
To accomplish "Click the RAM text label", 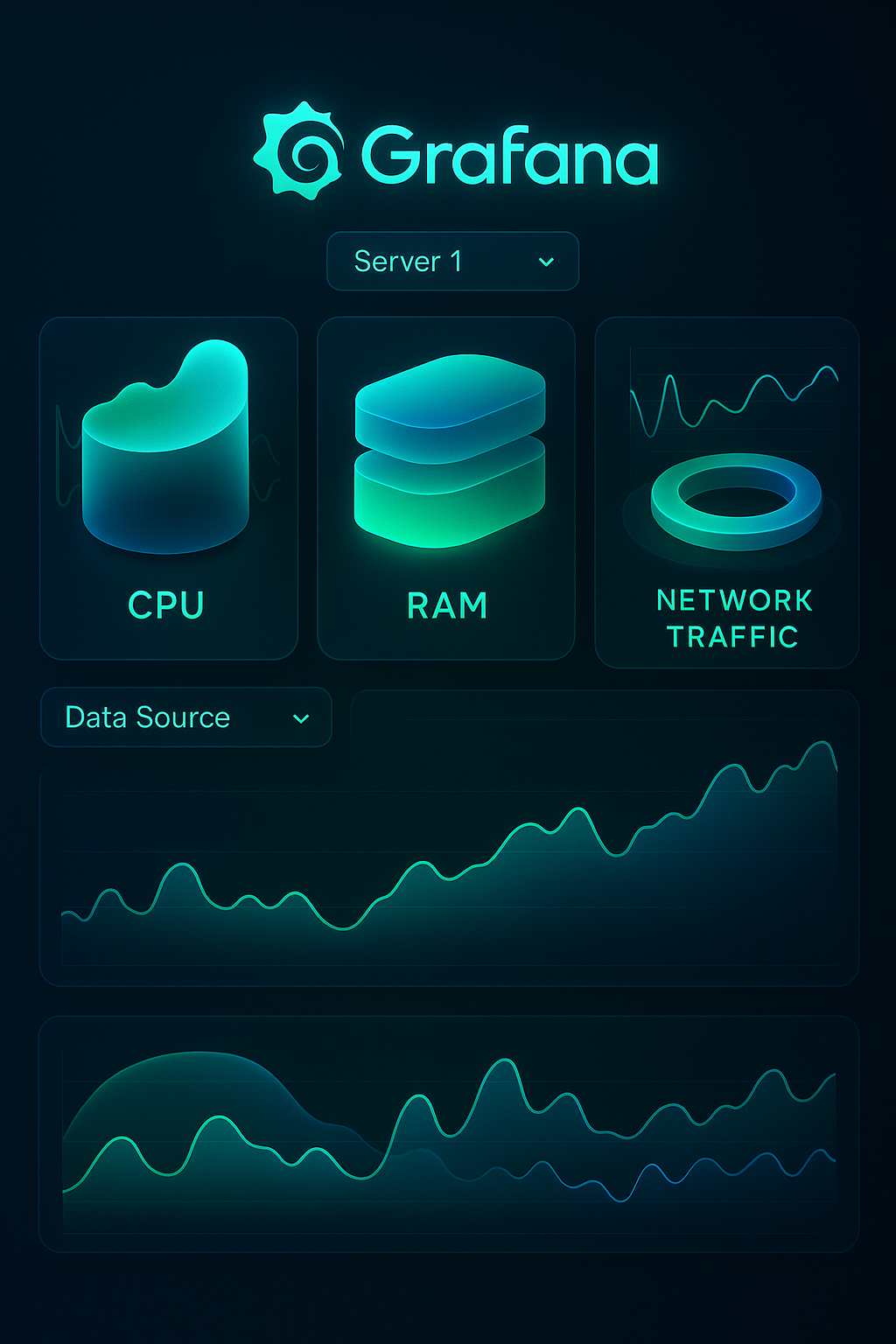I will 447,605.
